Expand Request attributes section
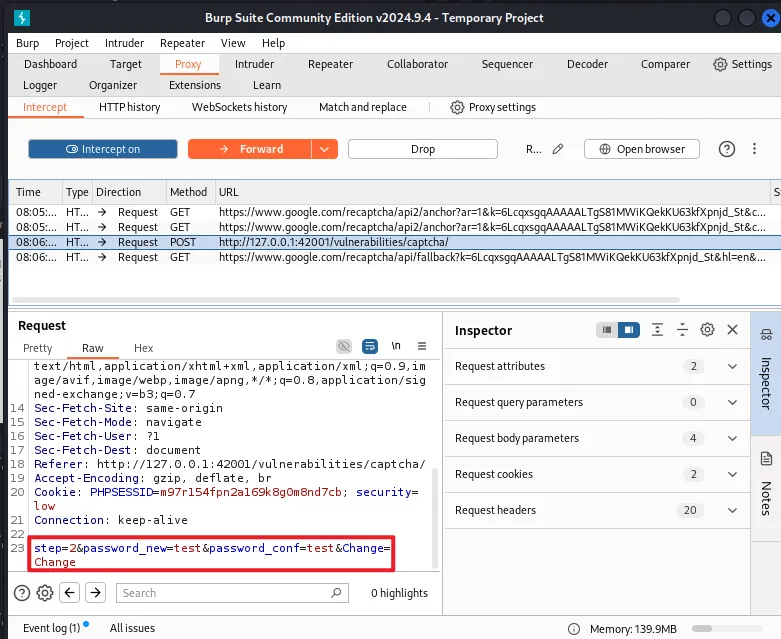 [x=732, y=367]
